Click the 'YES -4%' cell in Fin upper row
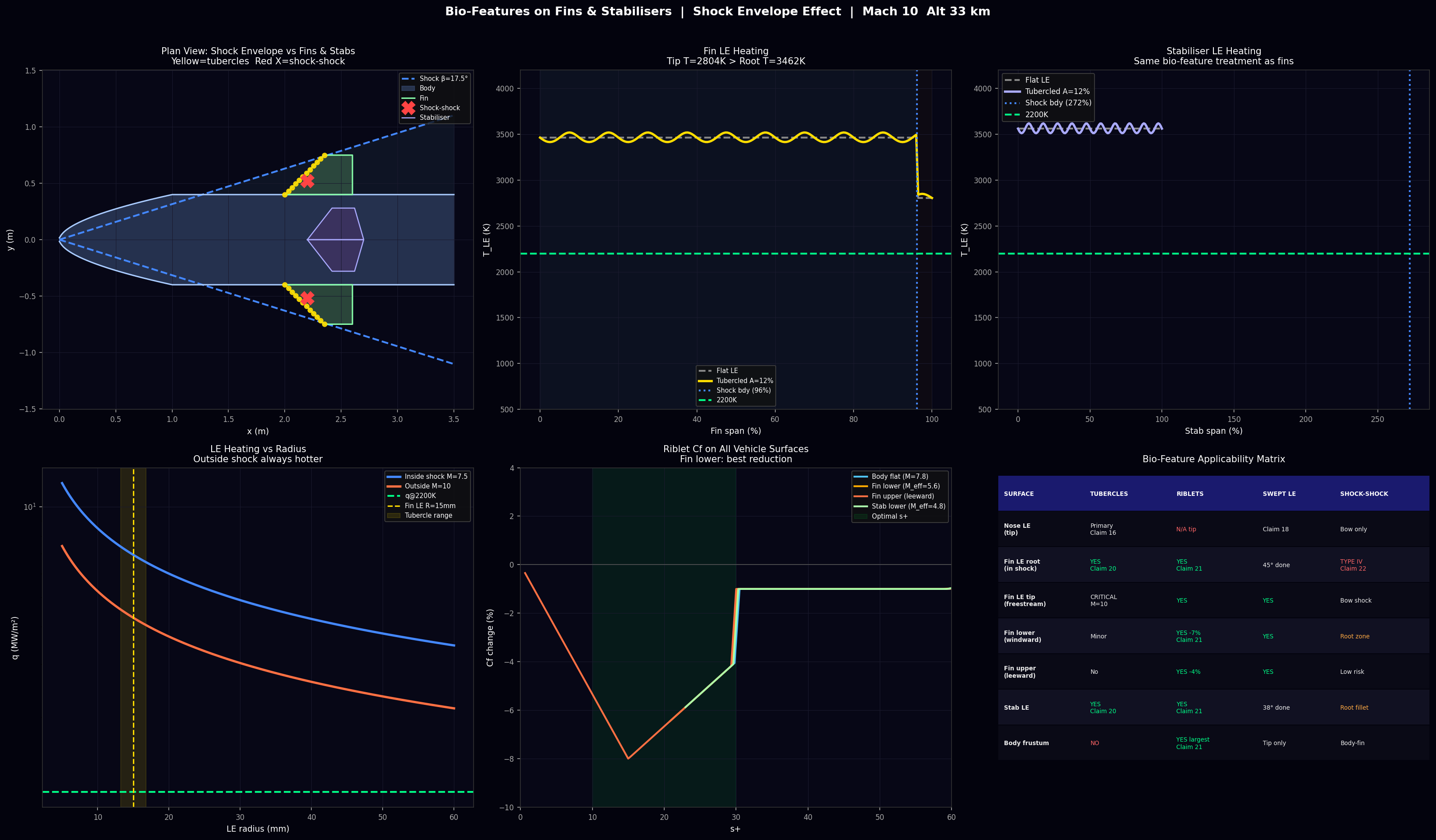This screenshot has width=1436, height=840. (x=1188, y=672)
